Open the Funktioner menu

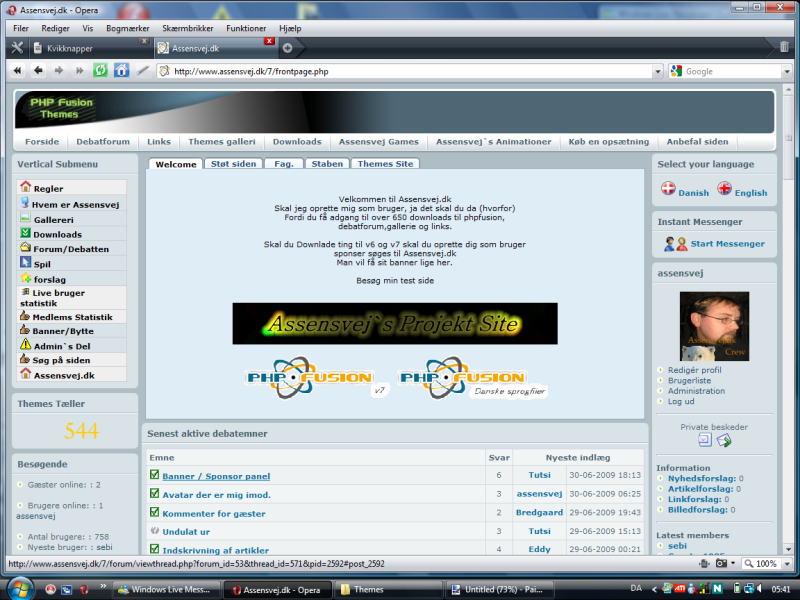(x=246, y=29)
